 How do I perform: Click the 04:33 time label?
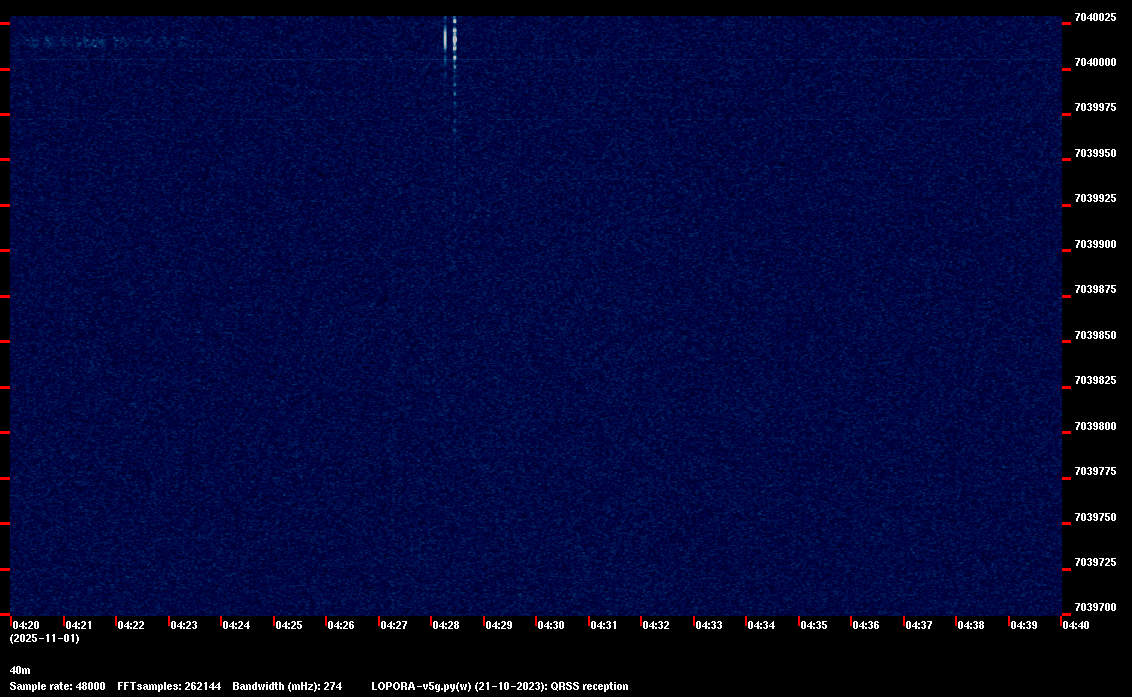[709, 625]
